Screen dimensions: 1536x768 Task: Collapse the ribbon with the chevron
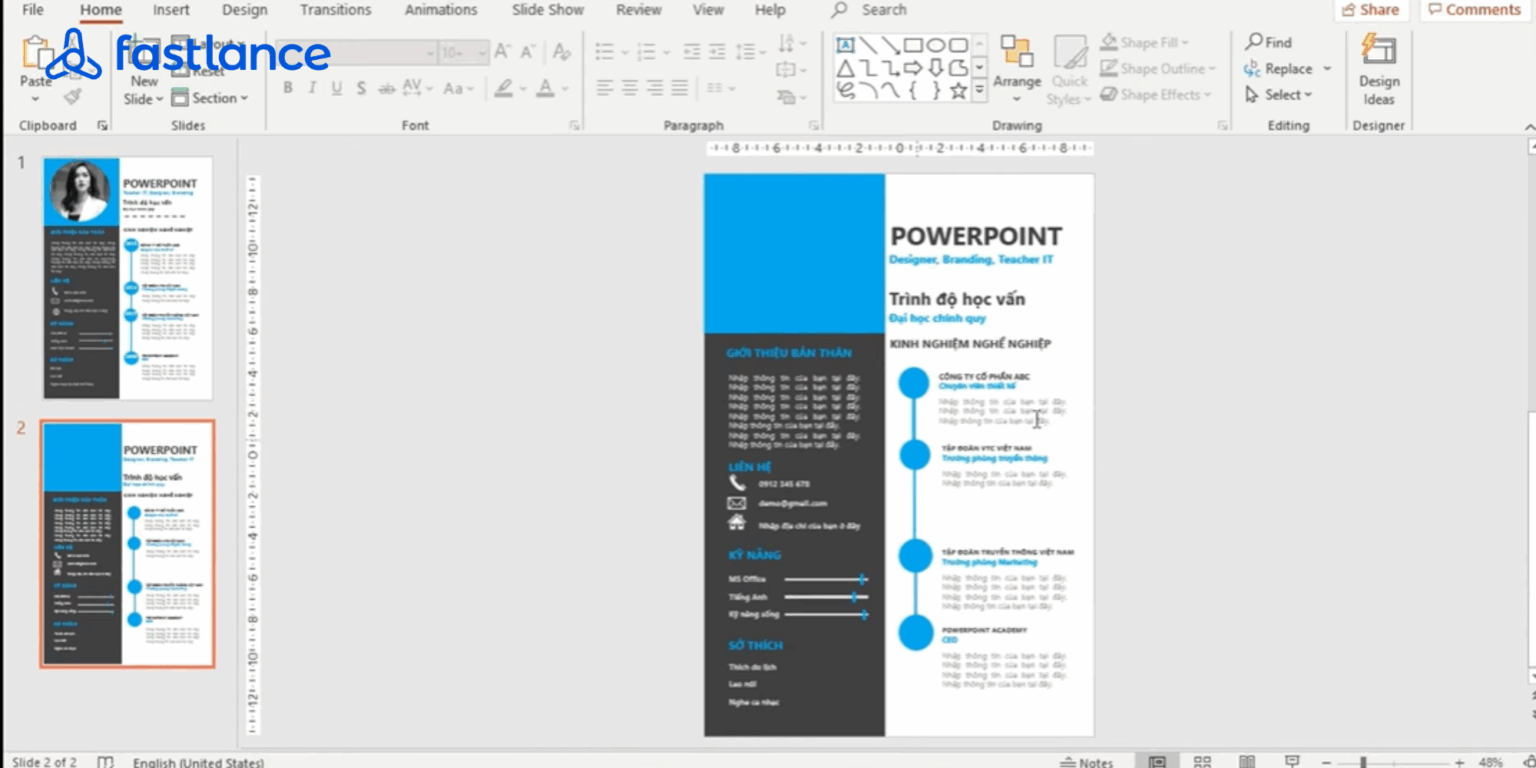[x=1529, y=127]
